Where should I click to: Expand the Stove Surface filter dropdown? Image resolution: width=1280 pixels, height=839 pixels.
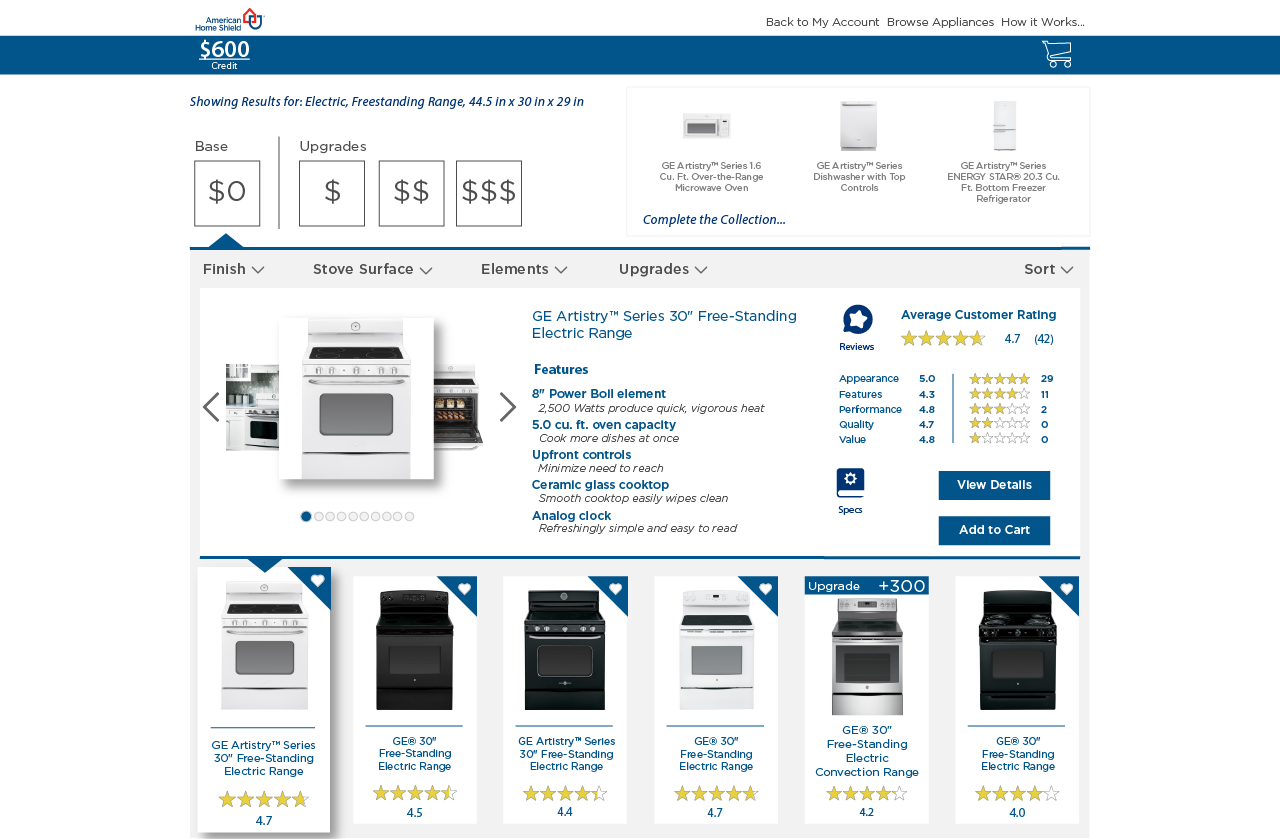pyautogui.click(x=373, y=269)
